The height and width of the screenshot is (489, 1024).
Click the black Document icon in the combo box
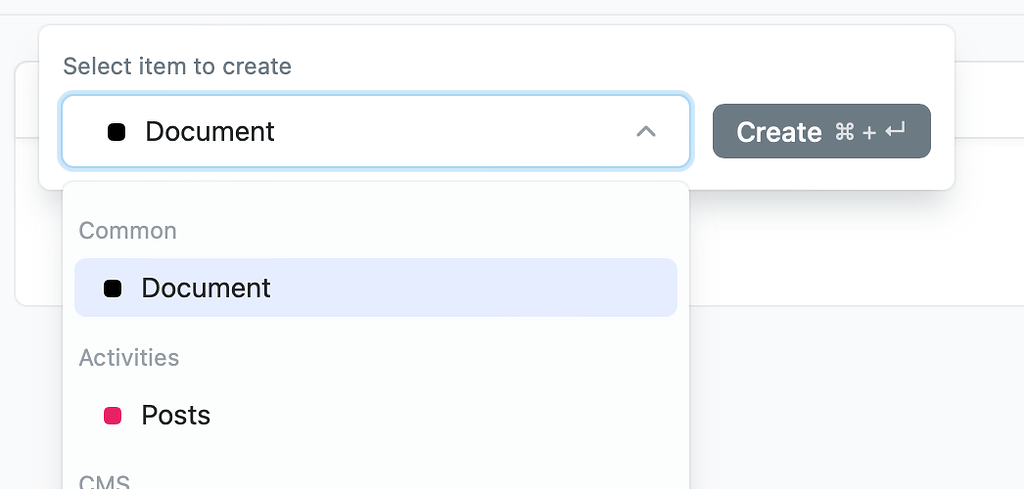tap(116, 132)
